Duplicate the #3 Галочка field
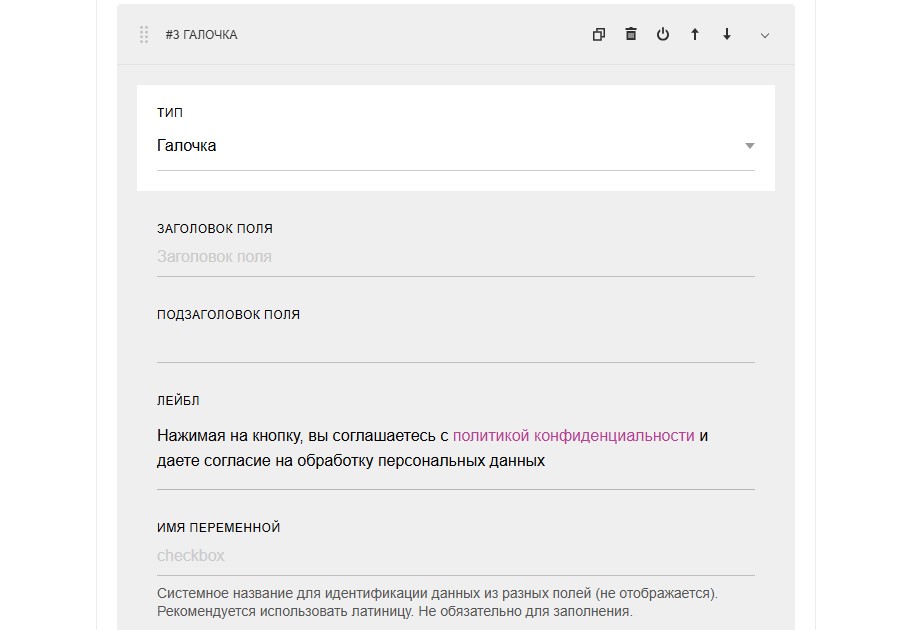 pyautogui.click(x=599, y=35)
